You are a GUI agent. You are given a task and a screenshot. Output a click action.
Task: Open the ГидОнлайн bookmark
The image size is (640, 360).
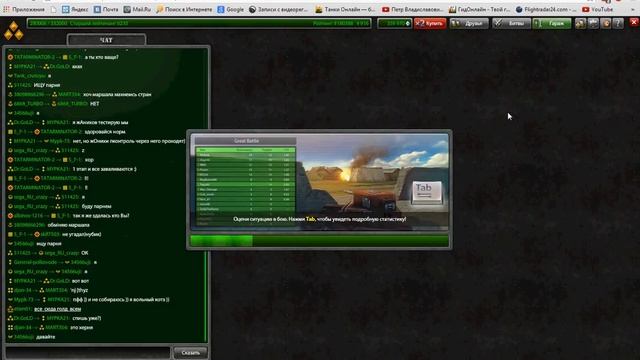coord(479,9)
